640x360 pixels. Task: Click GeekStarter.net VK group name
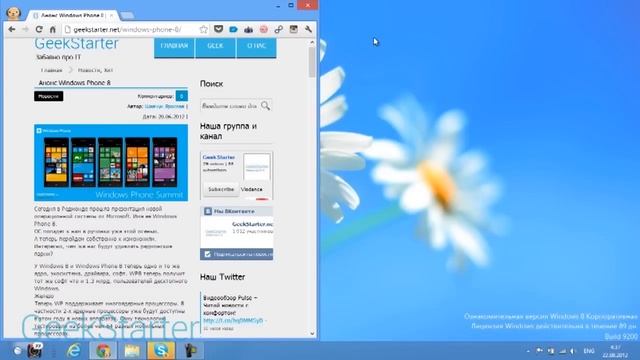(x=252, y=224)
